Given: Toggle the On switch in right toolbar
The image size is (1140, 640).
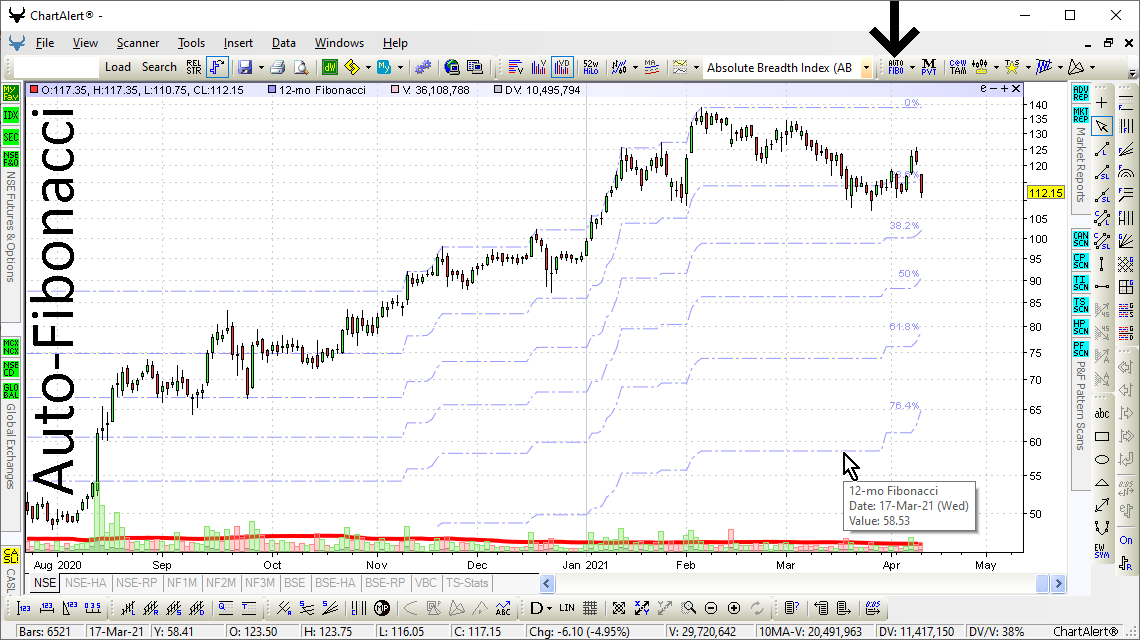Looking at the screenshot, I should click(x=1126, y=540).
